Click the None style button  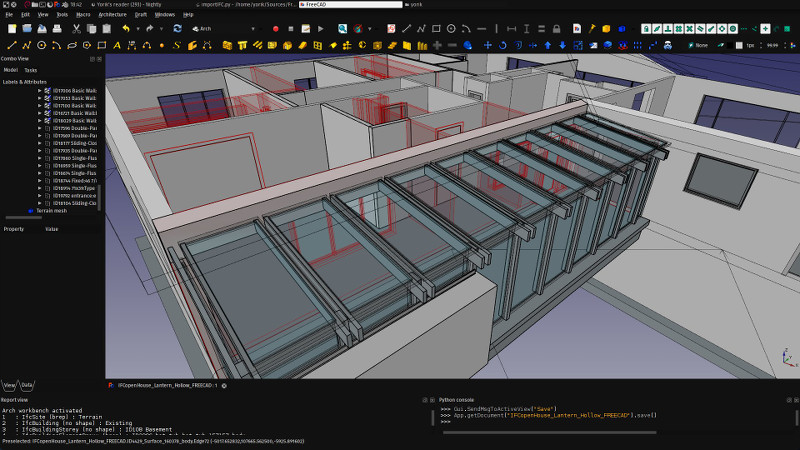[x=700, y=45]
